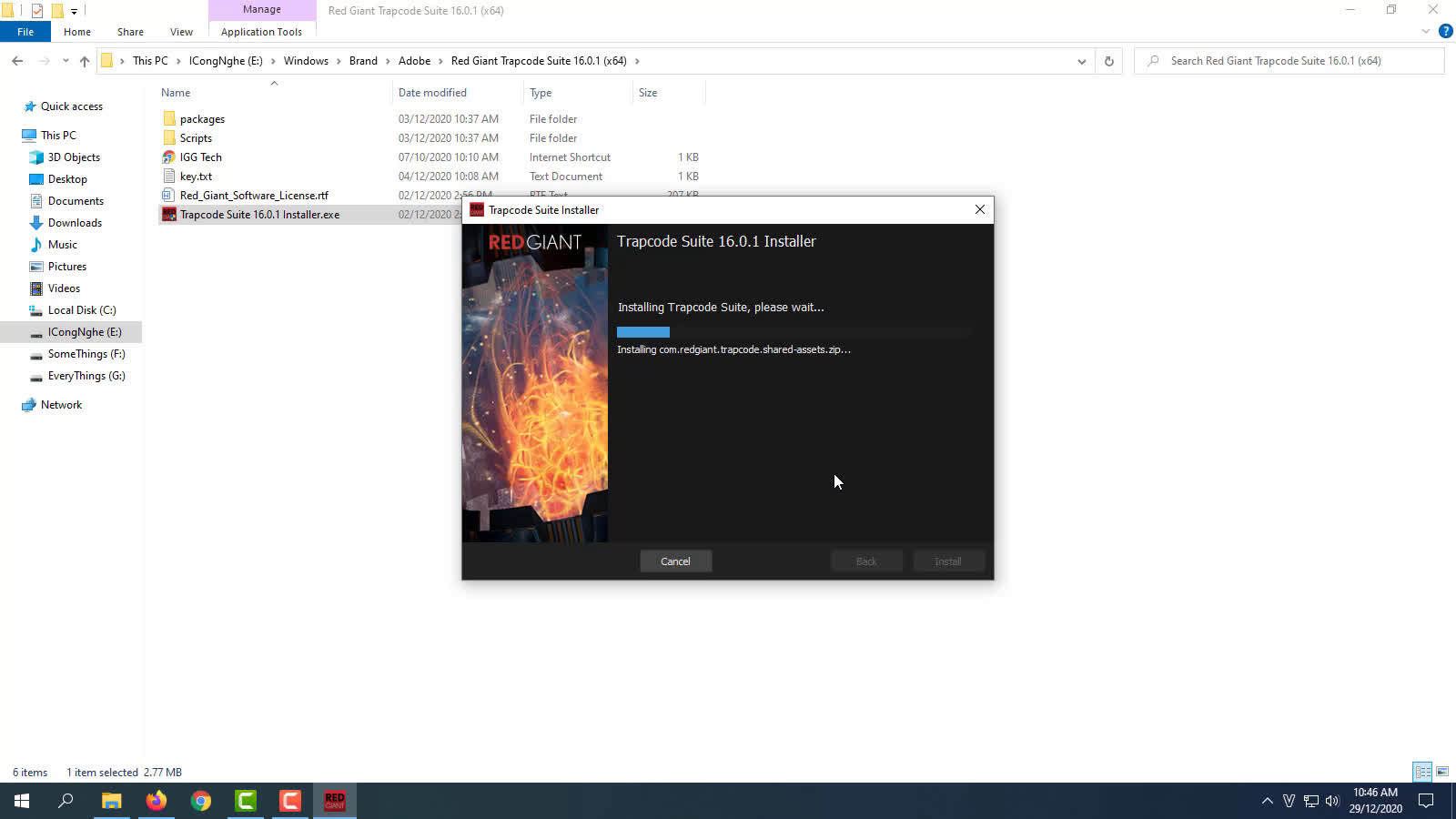Go up one folder level

click(x=85, y=61)
